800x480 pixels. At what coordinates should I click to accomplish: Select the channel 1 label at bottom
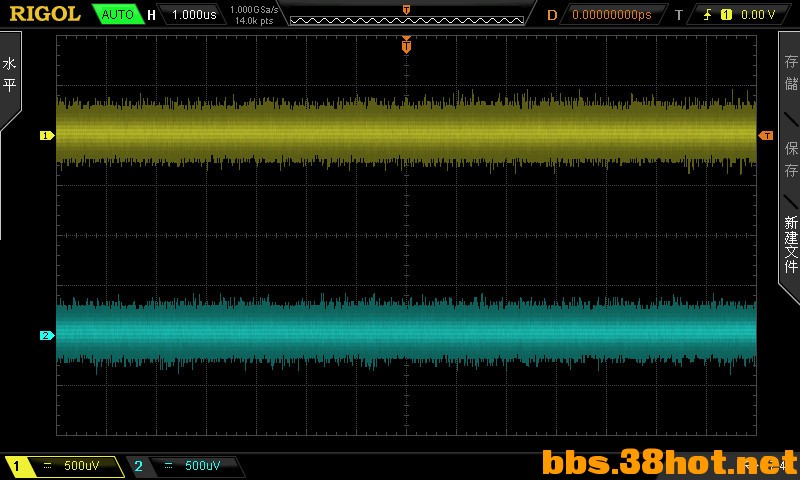(16, 466)
